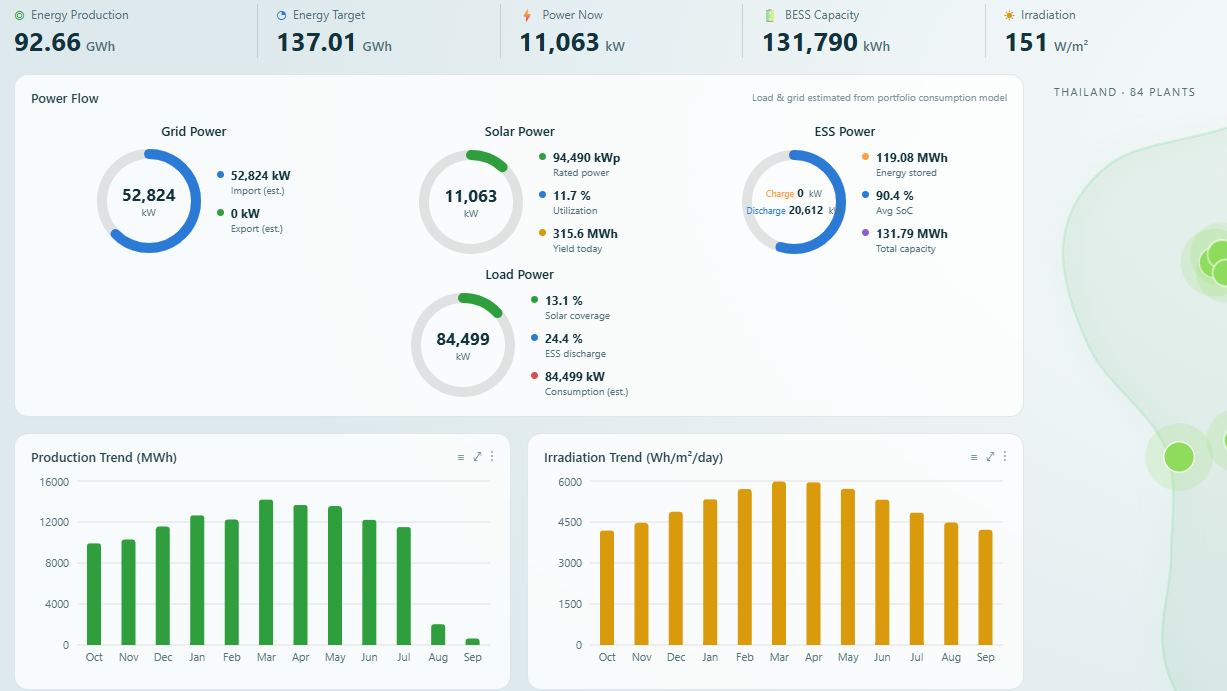Click the 84,499 kW Consumption value
The image size is (1227, 691).
575,376
